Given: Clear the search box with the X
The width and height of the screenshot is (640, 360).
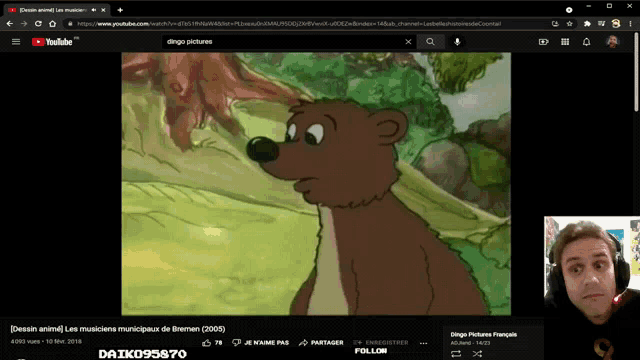Looking at the screenshot, I should (x=408, y=42).
